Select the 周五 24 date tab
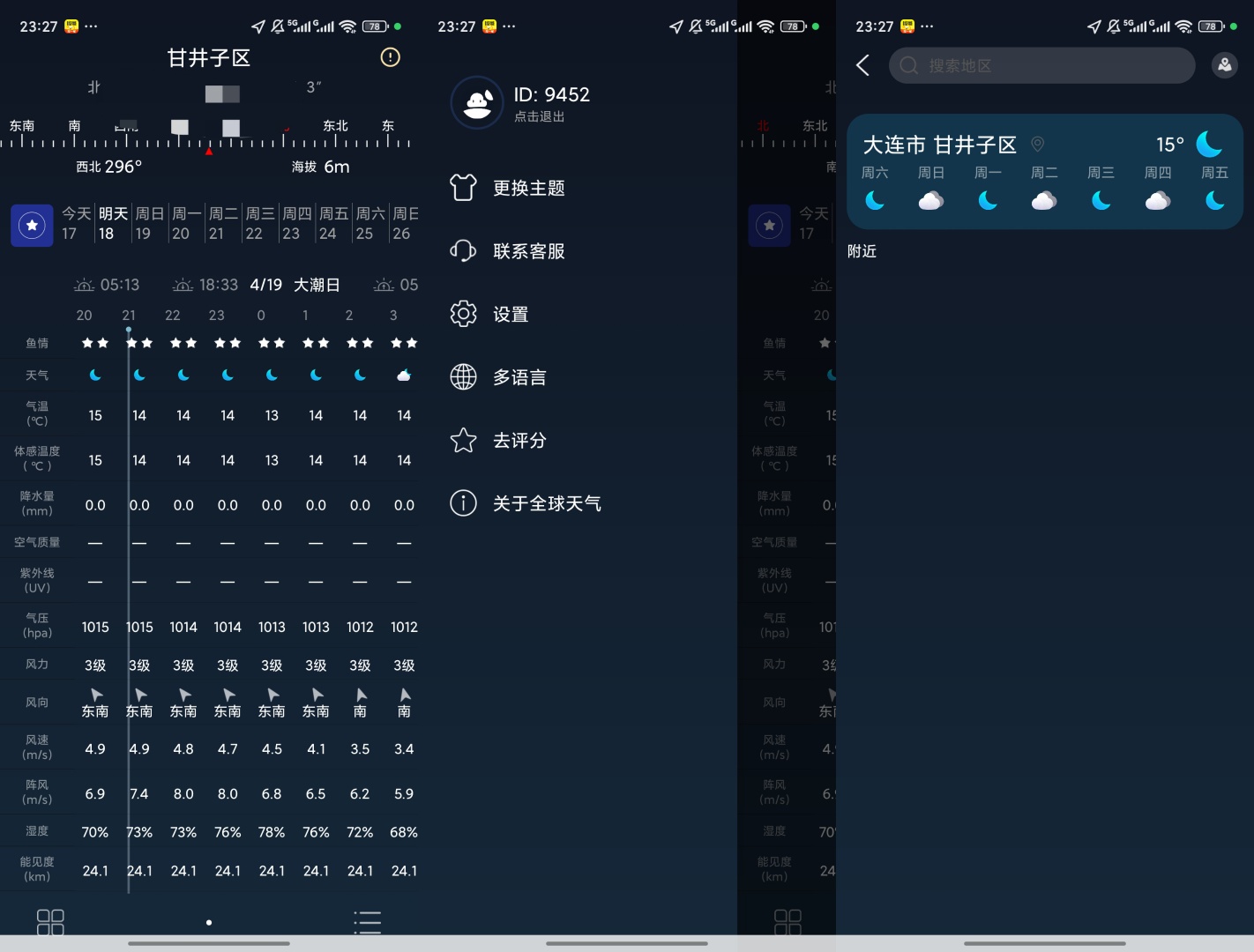Image resolution: width=1254 pixels, height=952 pixels. point(333,224)
